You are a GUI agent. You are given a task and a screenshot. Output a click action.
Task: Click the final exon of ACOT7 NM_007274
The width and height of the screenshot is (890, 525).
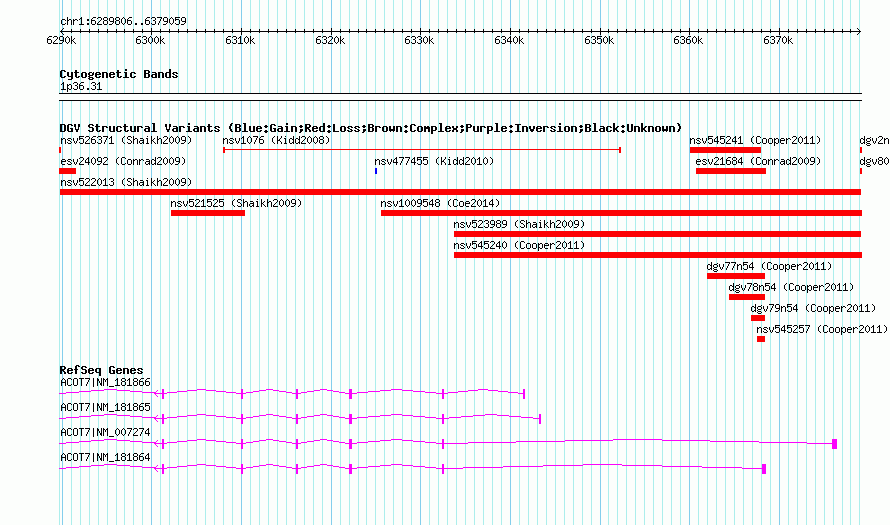[x=834, y=444]
